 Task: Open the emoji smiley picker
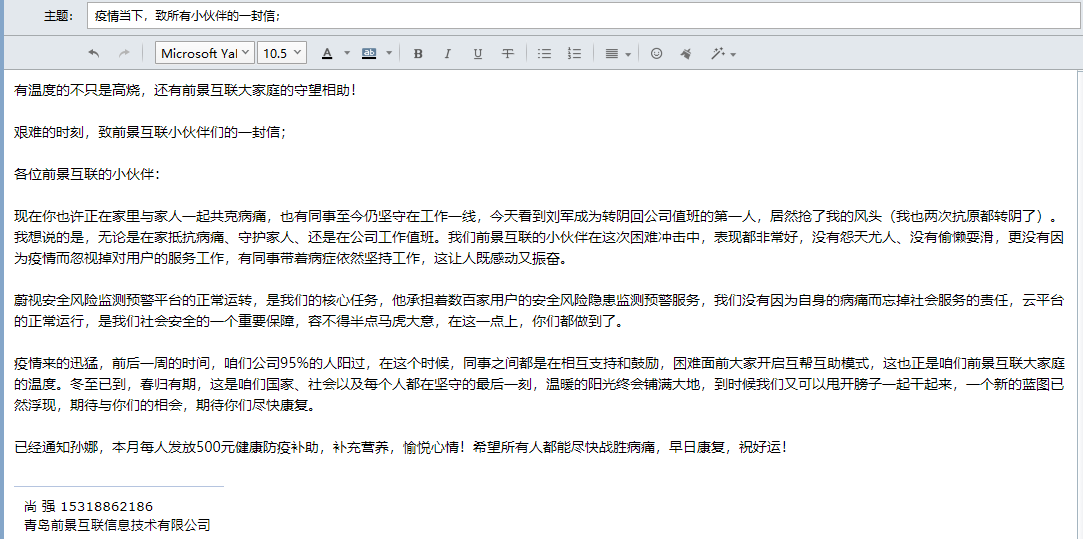656,53
